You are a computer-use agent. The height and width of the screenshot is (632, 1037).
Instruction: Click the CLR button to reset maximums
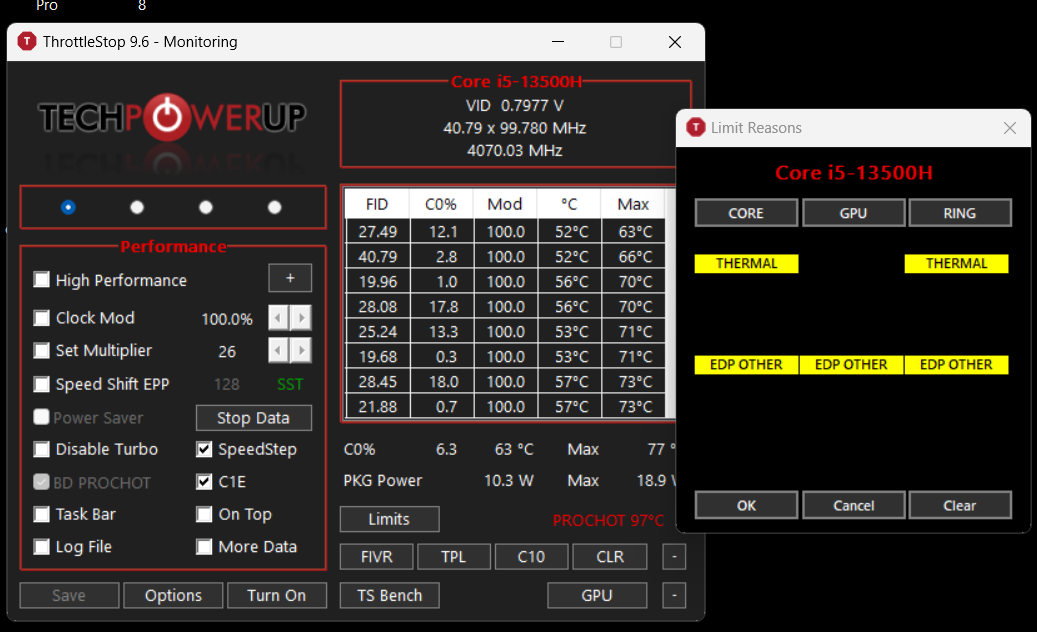610,557
